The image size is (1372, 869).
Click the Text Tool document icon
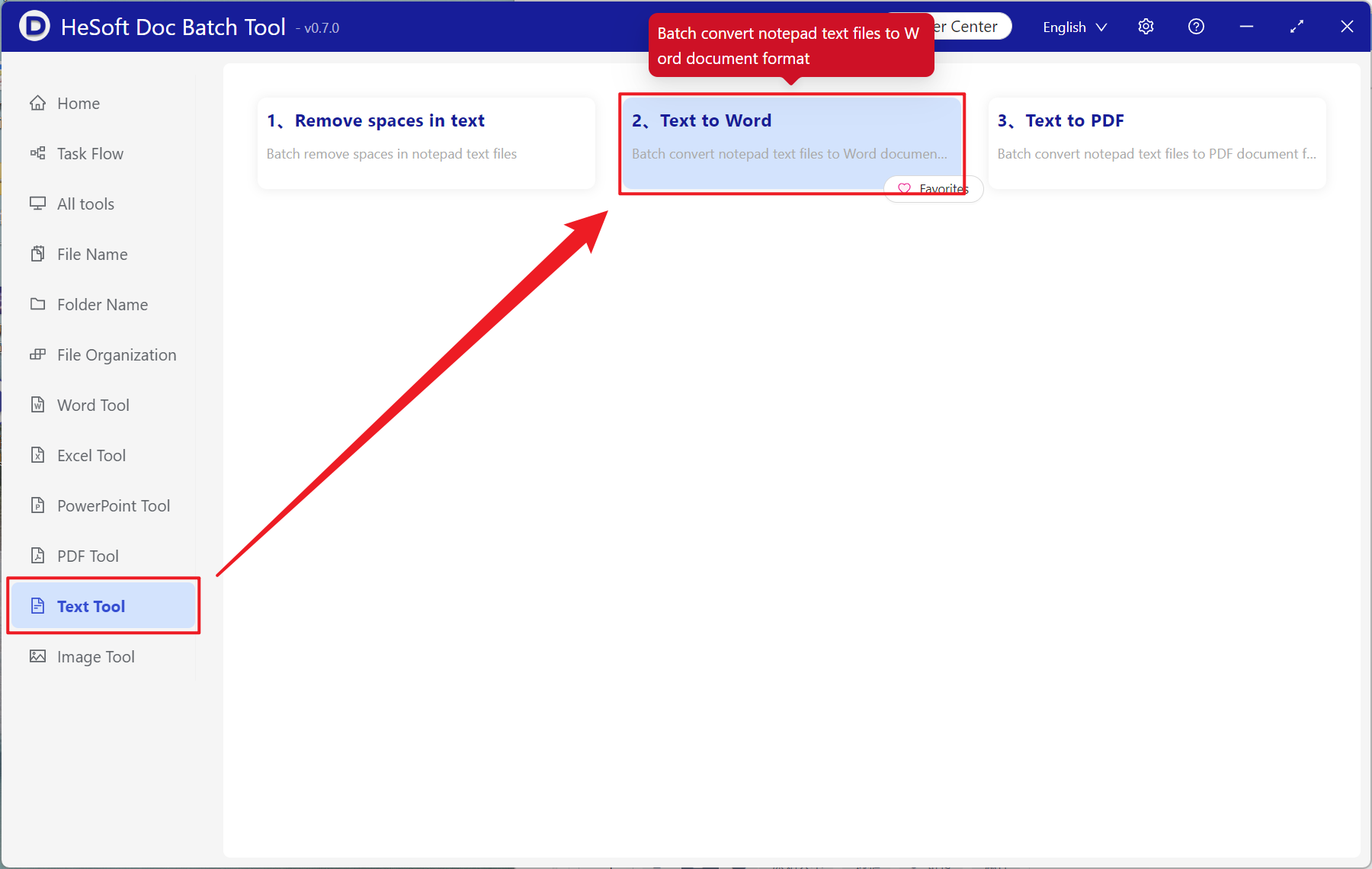pos(37,606)
